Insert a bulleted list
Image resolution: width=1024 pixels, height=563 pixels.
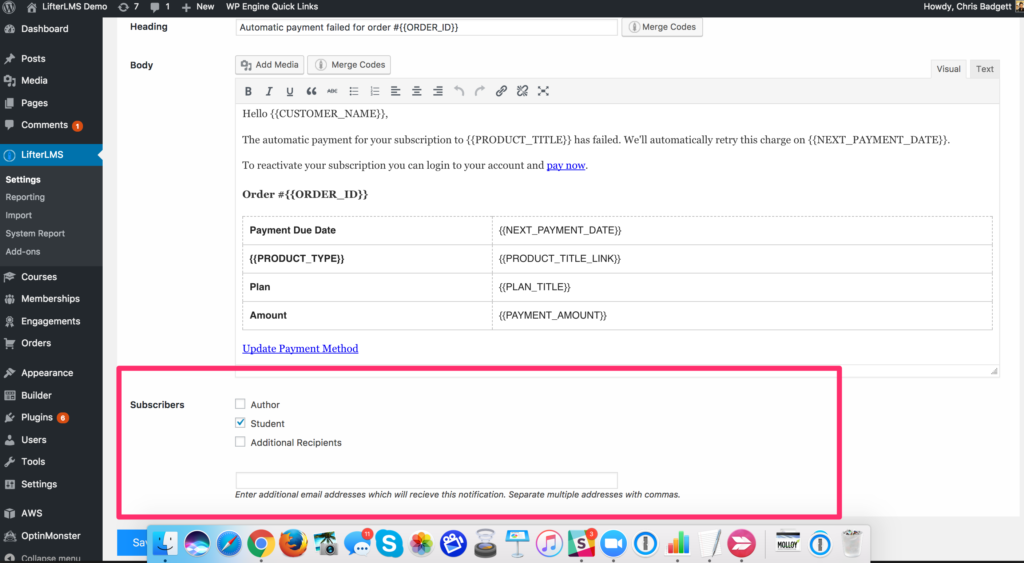(354, 91)
